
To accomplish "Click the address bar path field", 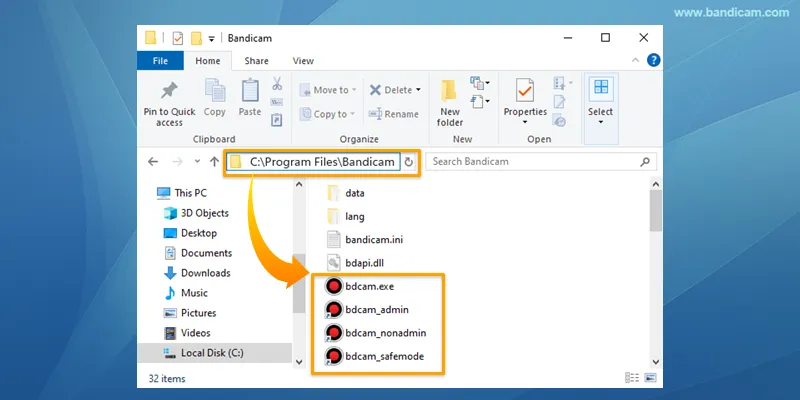I will pyautogui.click(x=314, y=162).
